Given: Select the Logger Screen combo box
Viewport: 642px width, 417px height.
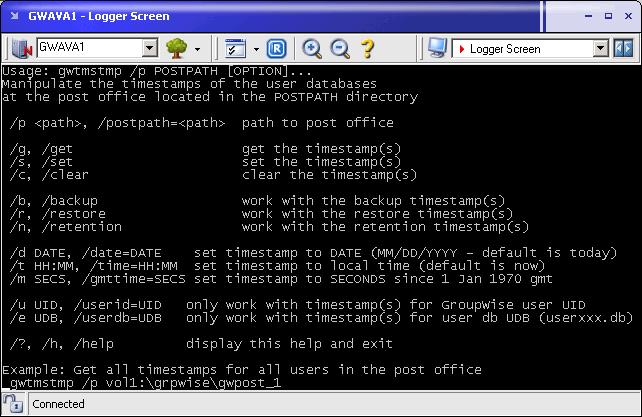Looking at the screenshot, I should 530,49.
